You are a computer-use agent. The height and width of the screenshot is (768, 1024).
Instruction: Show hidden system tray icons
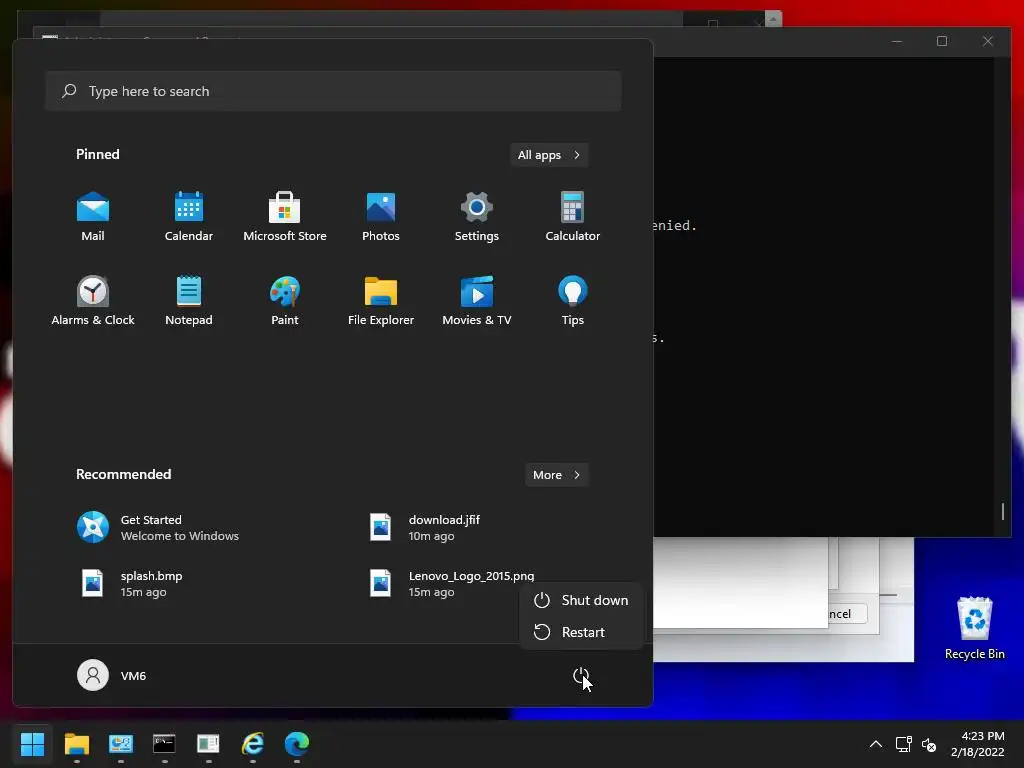[876, 744]
